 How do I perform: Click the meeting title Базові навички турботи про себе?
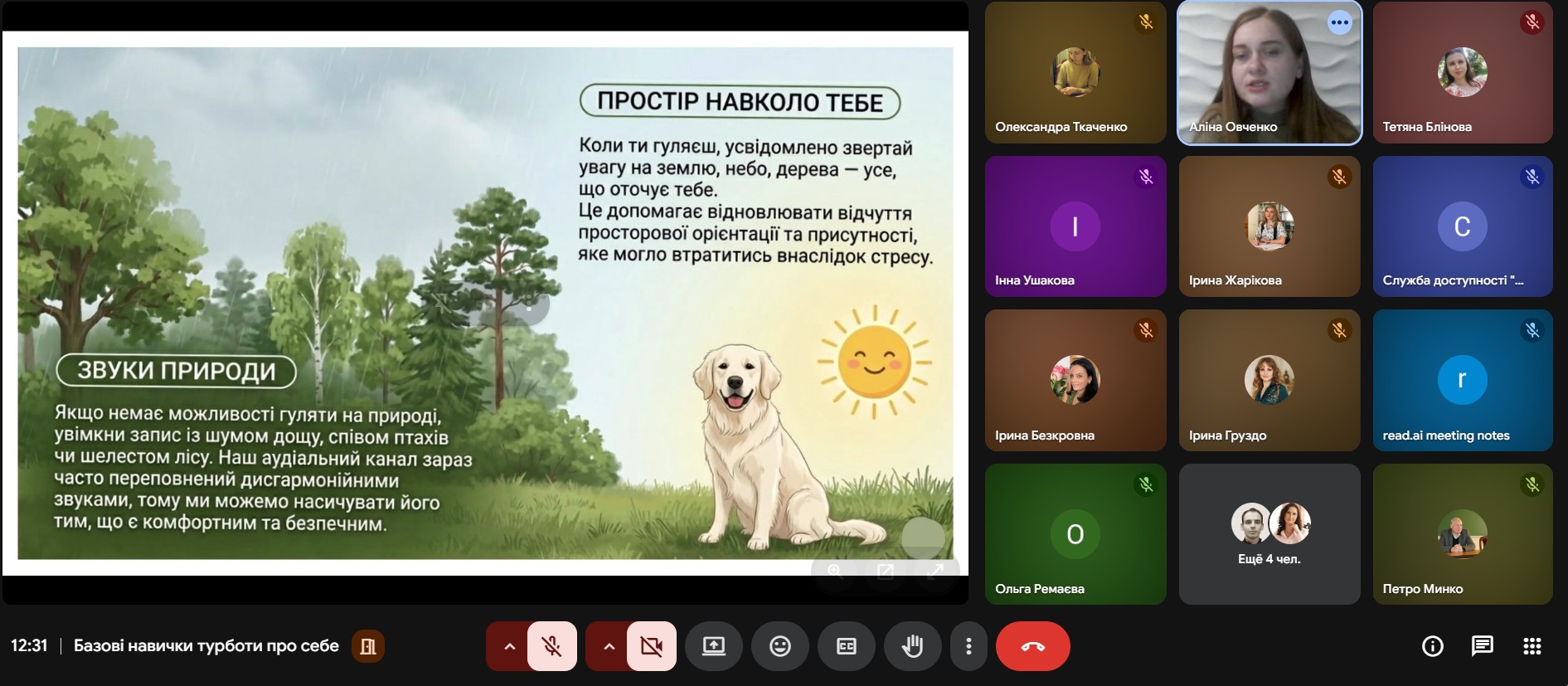pyautogui.click(x=206, y=645)
